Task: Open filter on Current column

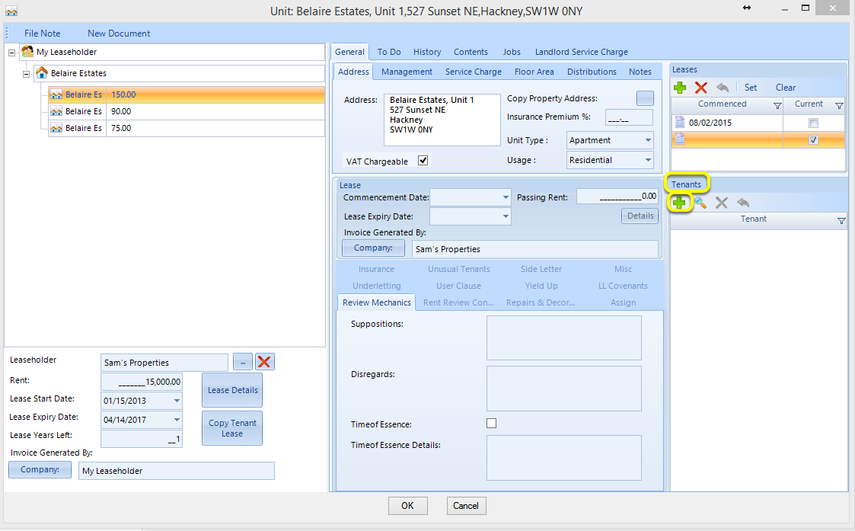Action: click(x=839, y=105)
